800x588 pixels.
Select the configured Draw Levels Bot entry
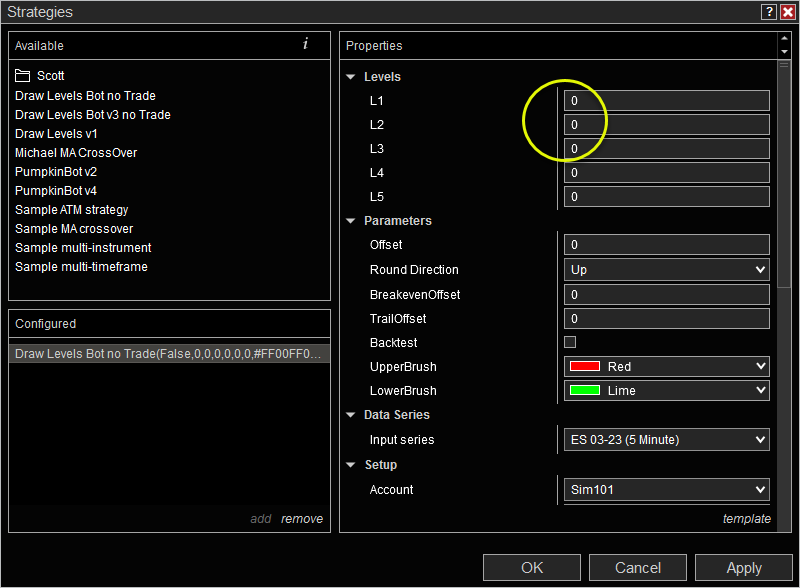(169, 354)
